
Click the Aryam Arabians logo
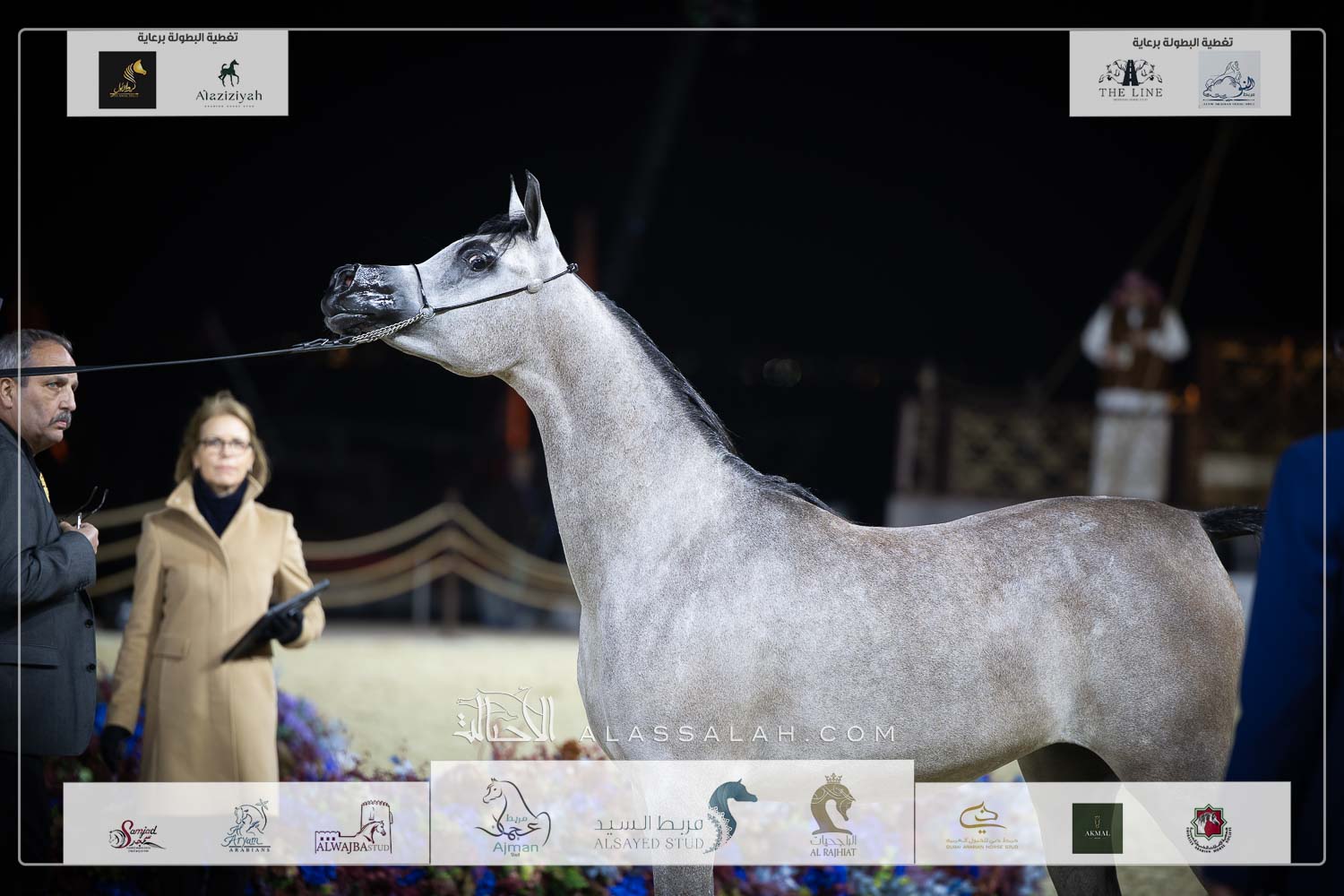(246, 829)
